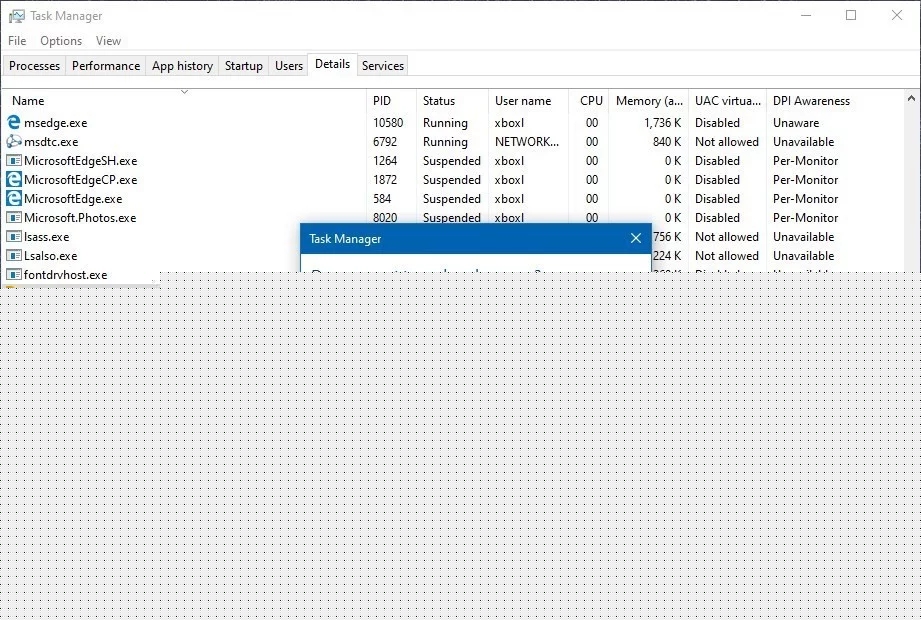The height and width of the screenshot is (620, 921).
Task: Close the Task Manager confirmation dialog
Action: (636, 238)
